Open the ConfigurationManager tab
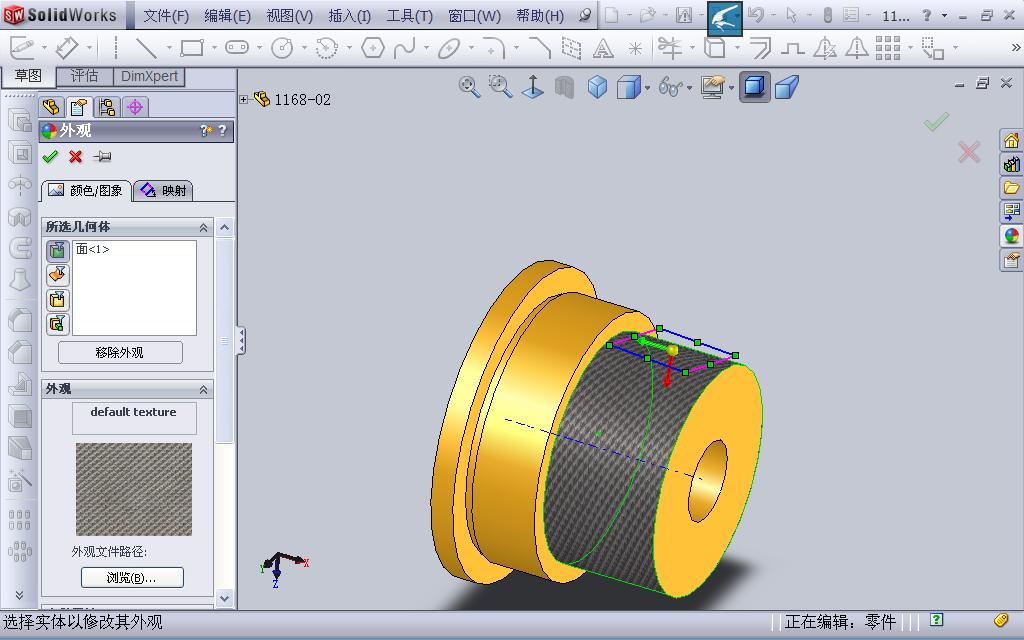 (107, 106)
